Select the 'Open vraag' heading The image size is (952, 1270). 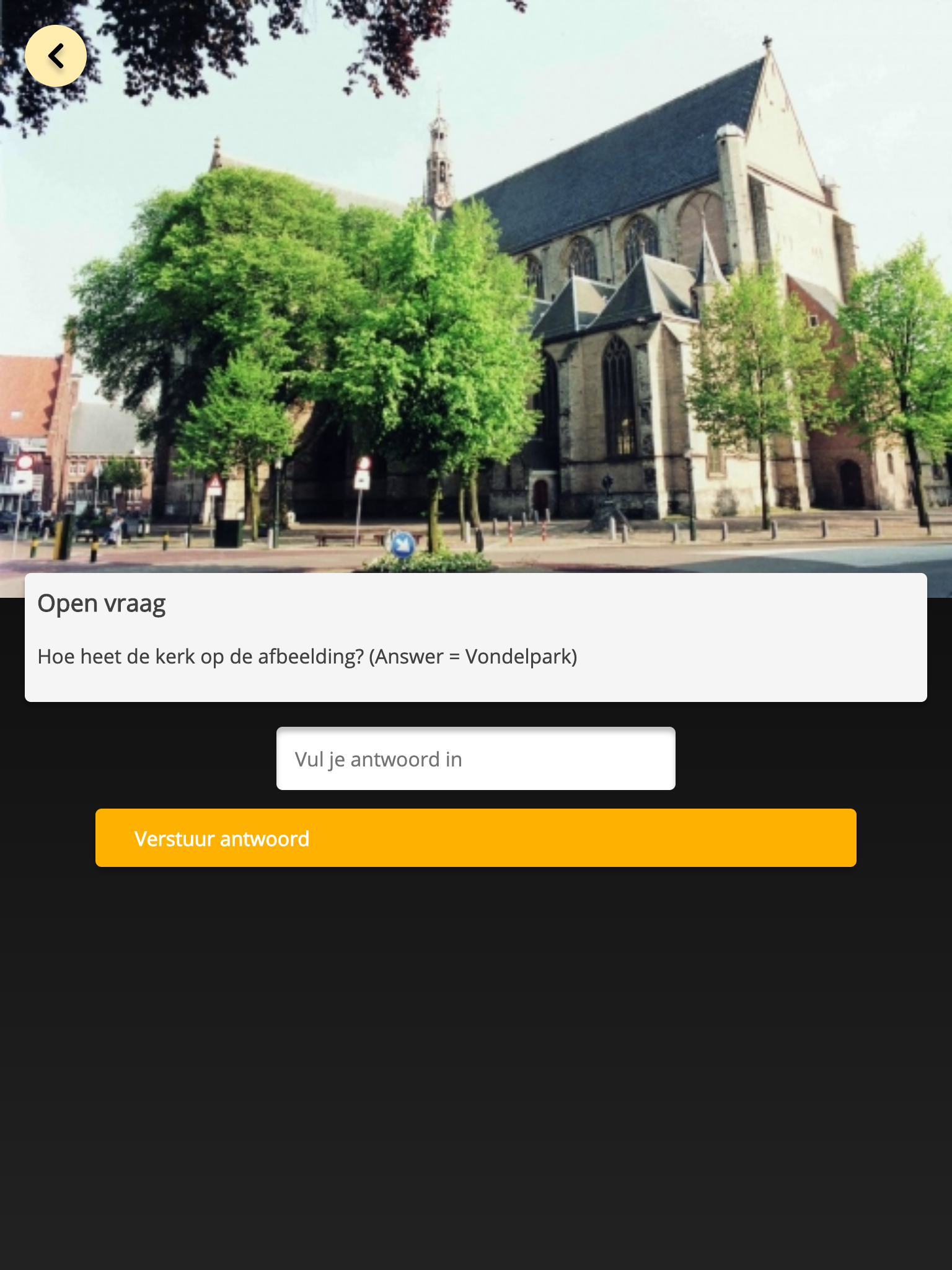pyautogui.click(x=102, y=603)
